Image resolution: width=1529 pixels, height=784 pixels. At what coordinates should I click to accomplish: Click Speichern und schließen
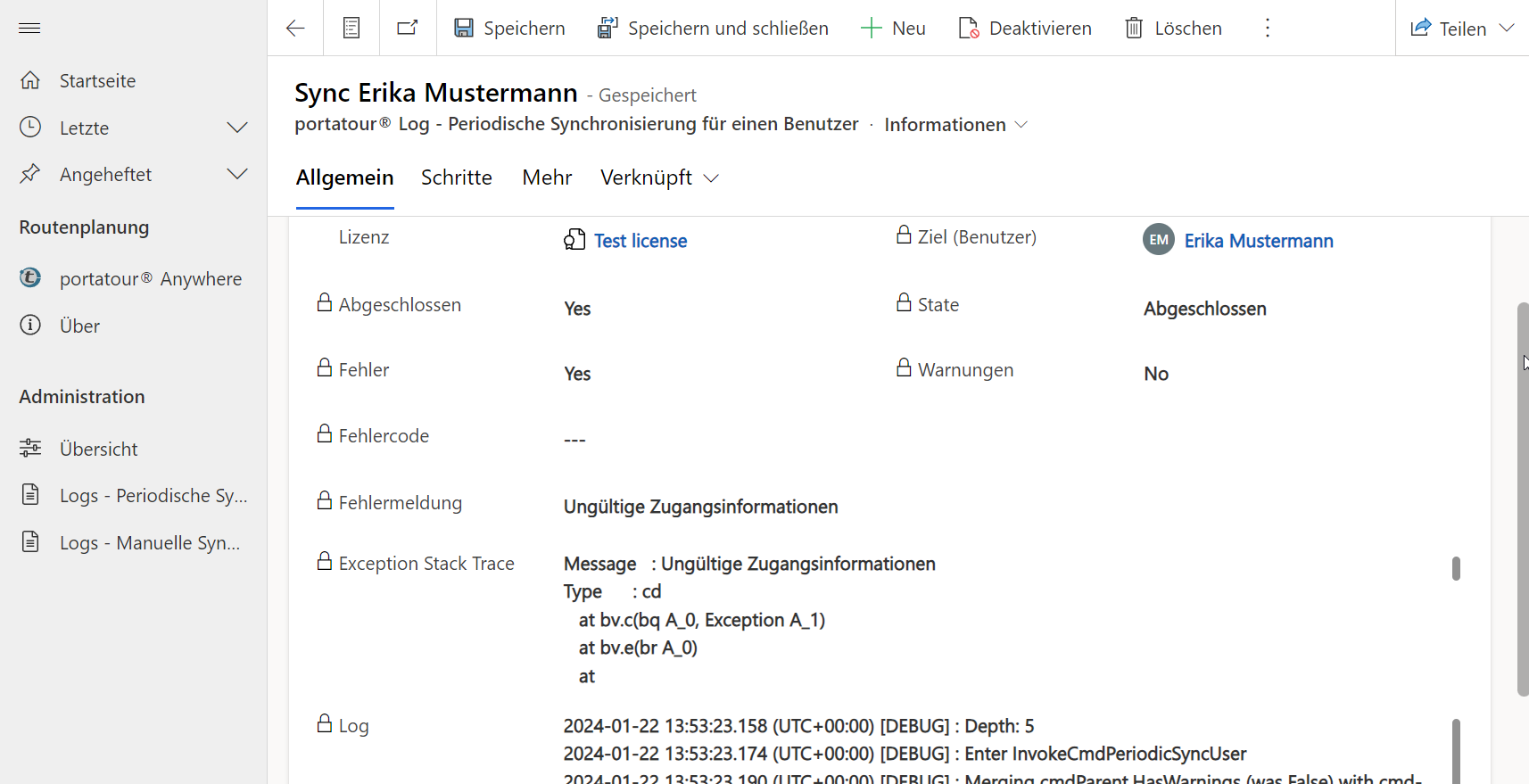(713, 29)
